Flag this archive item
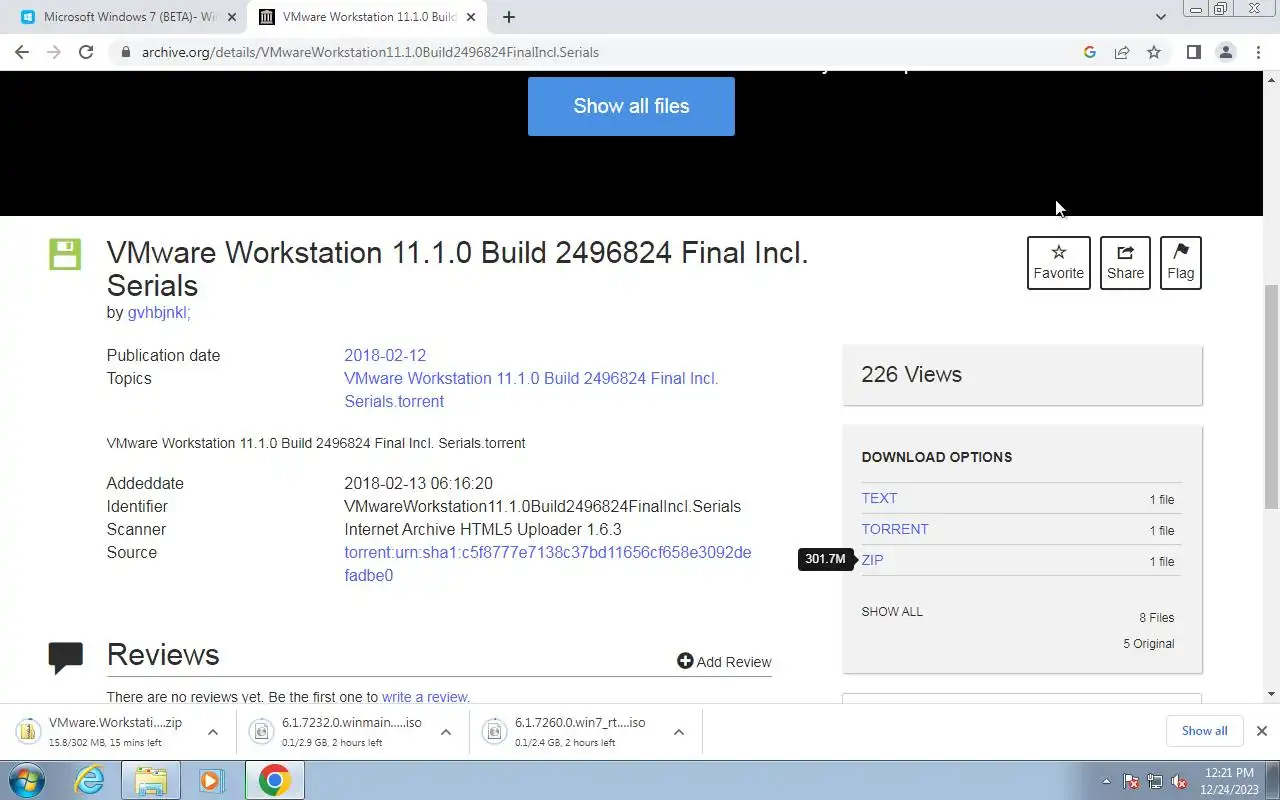This screenshot has height=800, width=1280. pos(1180,263)
